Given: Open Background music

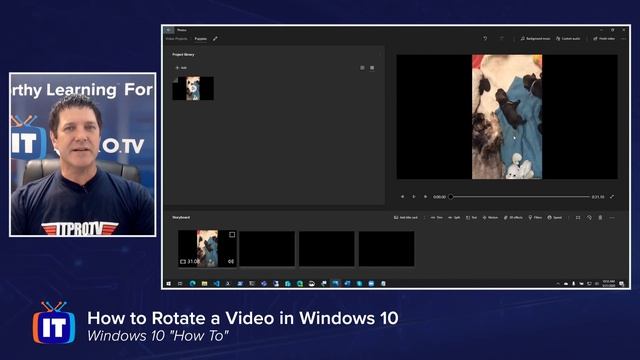Looking at the screenshot, I should [535, 38].
